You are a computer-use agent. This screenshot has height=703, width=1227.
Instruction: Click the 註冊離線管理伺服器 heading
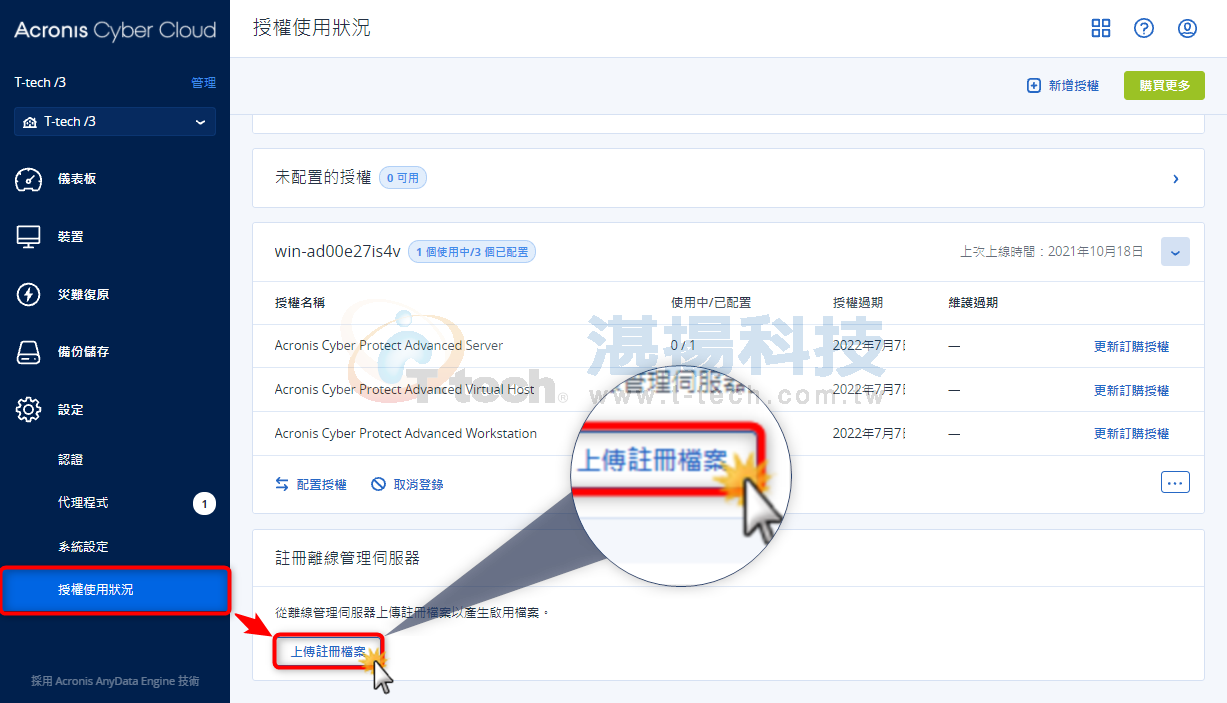tap(347, 557)
